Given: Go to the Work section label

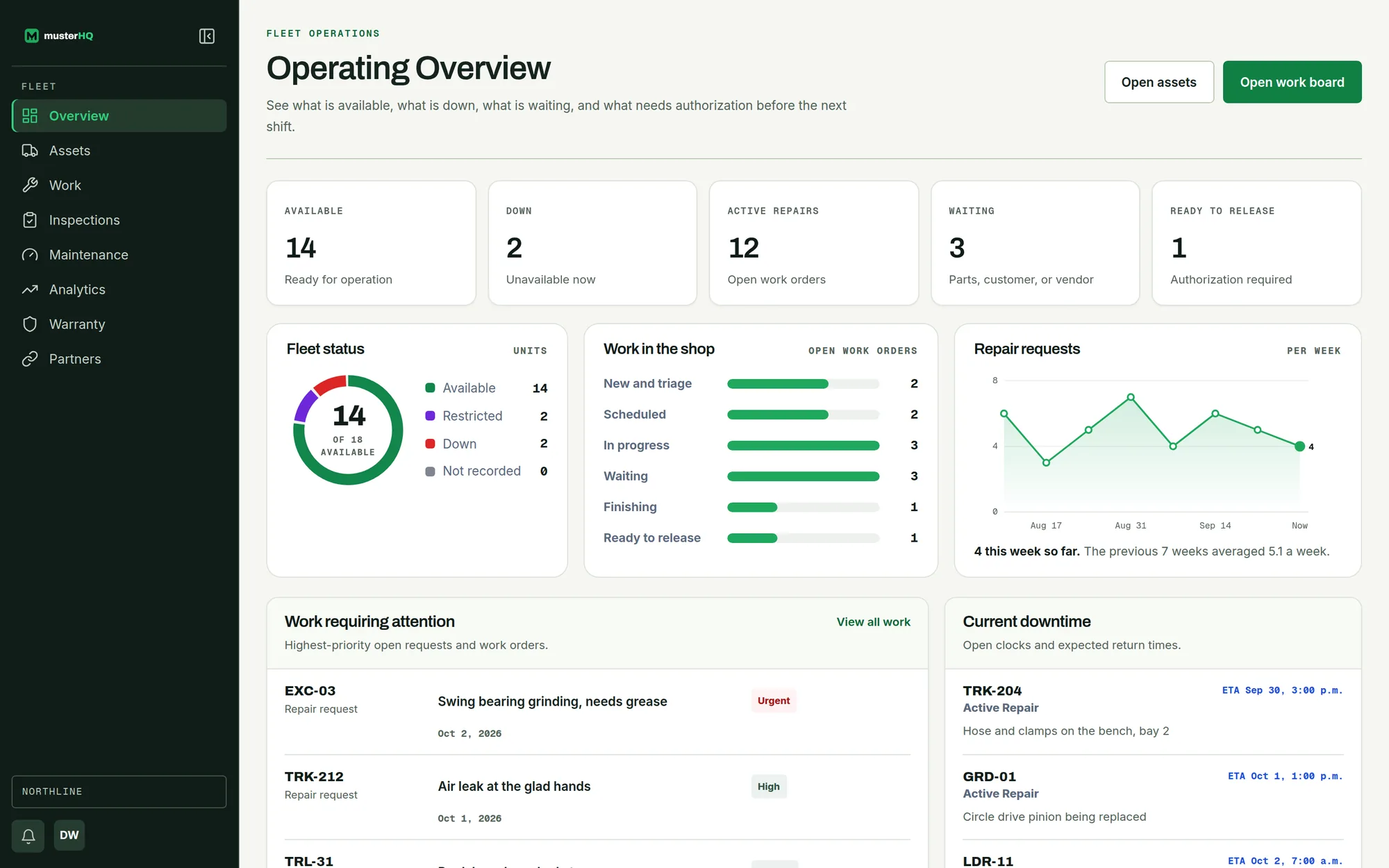Looking at the screenshot, I should click(x=65, y=185).
